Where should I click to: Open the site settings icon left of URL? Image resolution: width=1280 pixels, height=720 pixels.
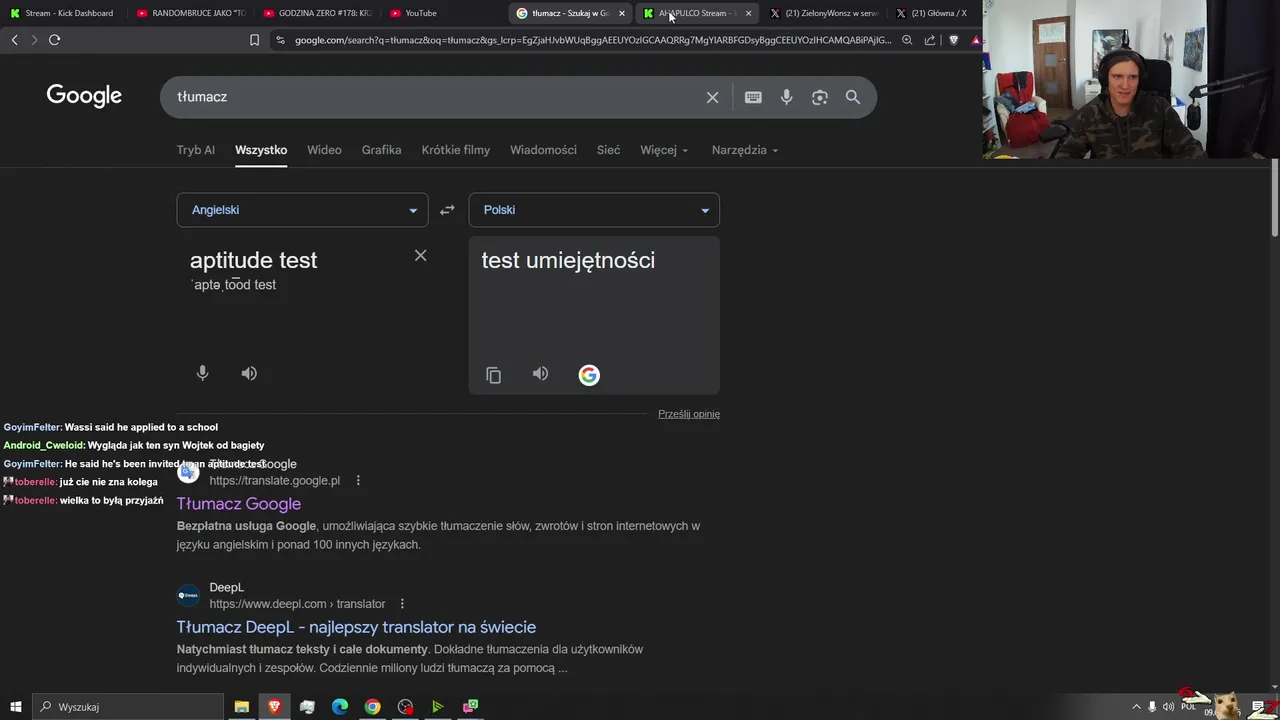point(280,40)
